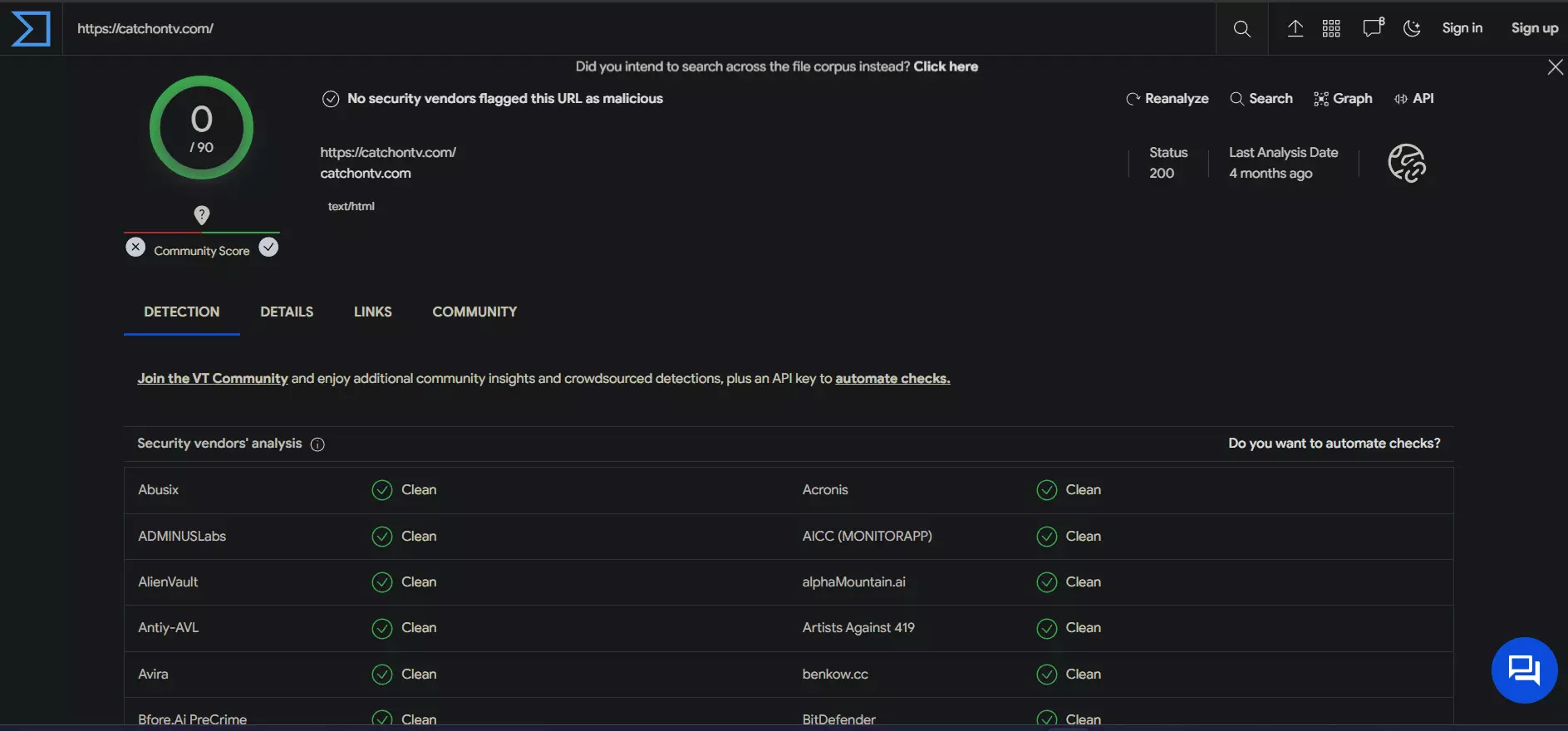Click the Clean check icon for AlienVault
The image size is (1568, 731).
382,582
